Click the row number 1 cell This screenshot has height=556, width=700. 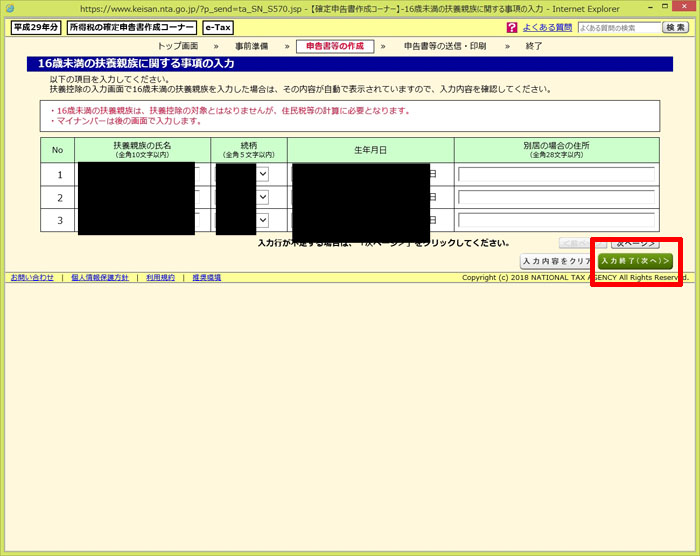point(60,175)
